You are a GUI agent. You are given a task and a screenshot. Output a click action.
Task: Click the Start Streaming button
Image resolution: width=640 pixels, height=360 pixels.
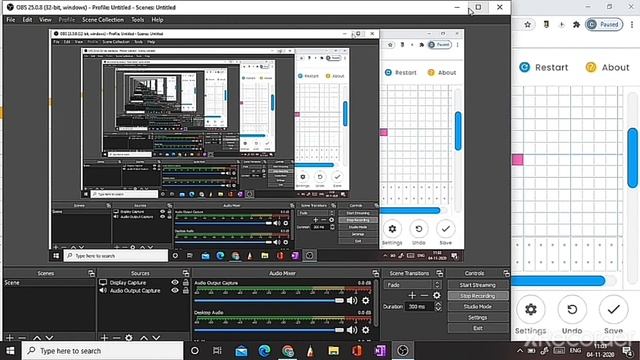coord(478,285)
